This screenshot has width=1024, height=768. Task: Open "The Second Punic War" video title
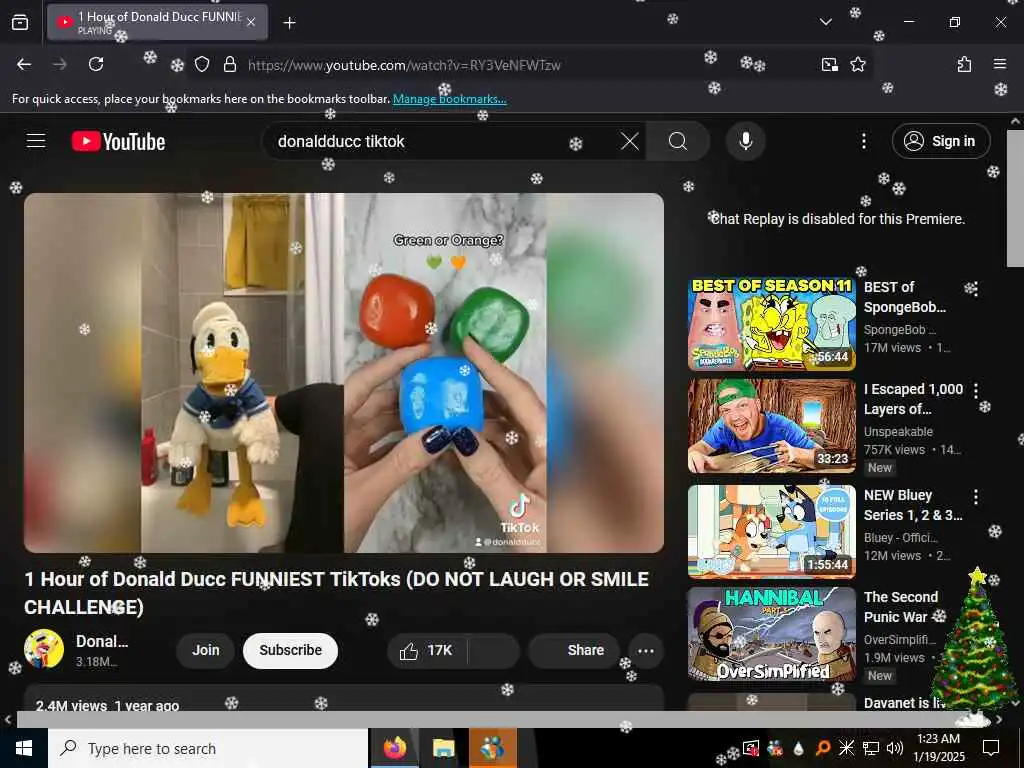pyautogui.click(x=901, y=607)
